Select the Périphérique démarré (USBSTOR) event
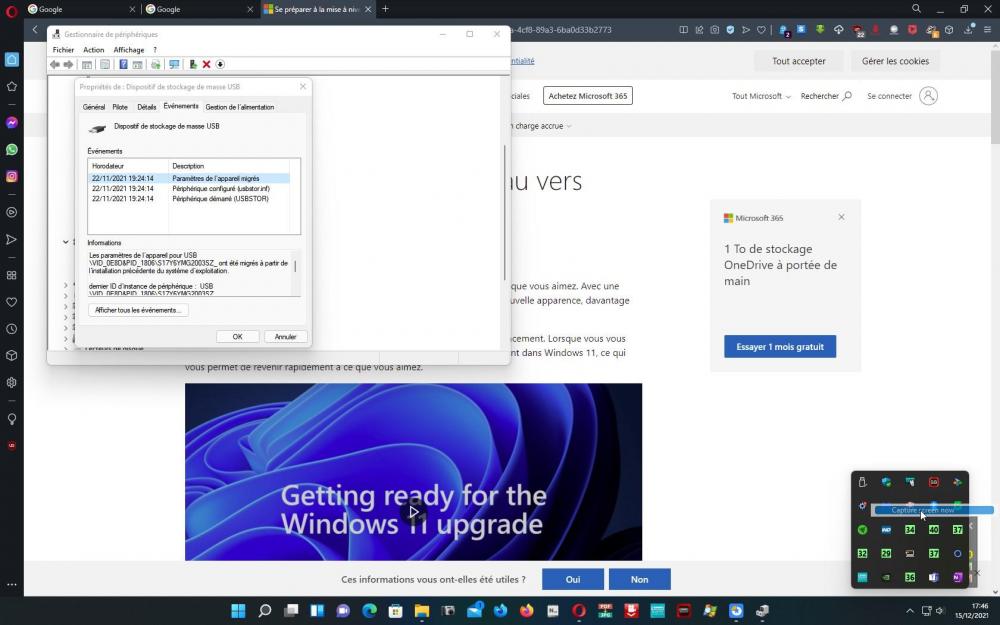 tap(220, 198)
